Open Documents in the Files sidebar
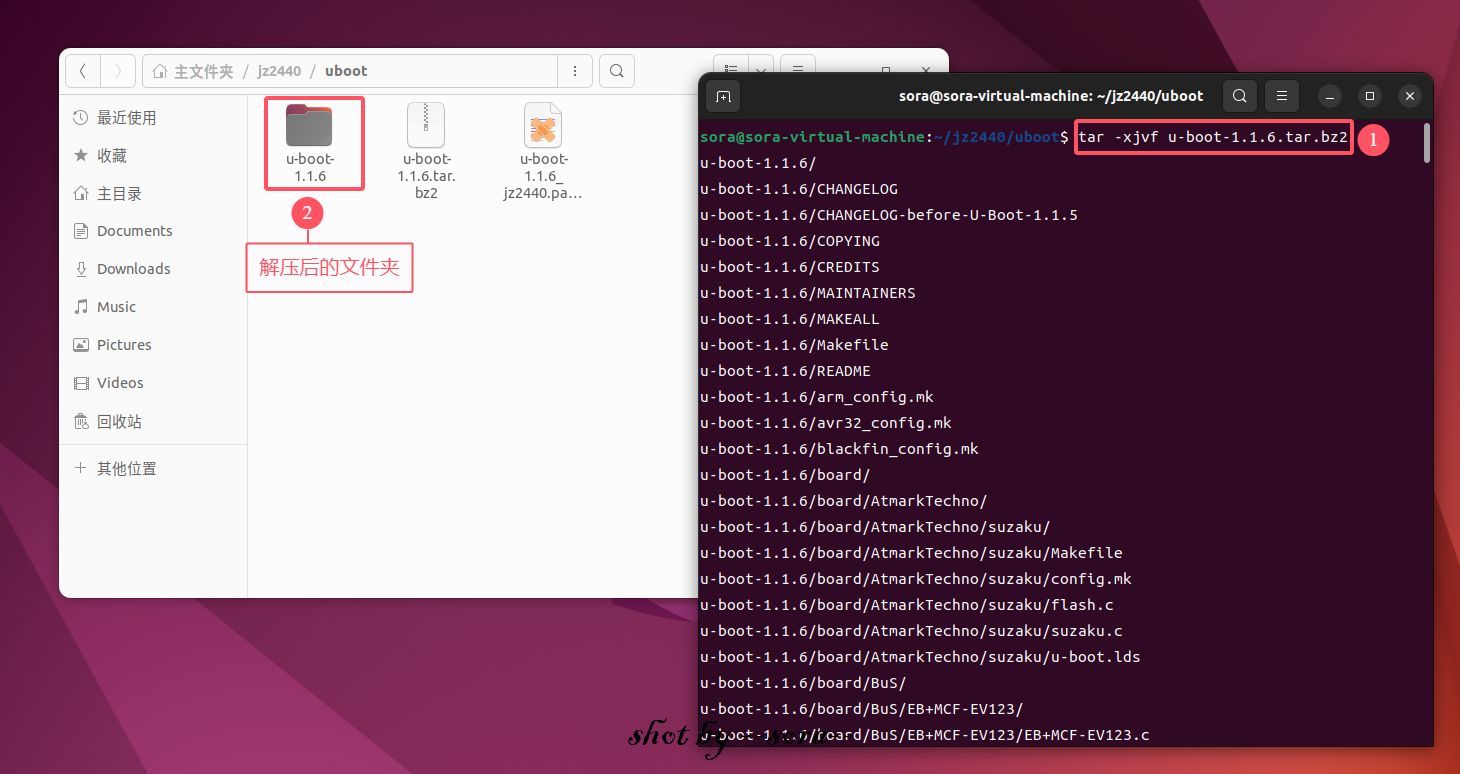The height and width of the screenshot is (774, 1460). [153, 231]
